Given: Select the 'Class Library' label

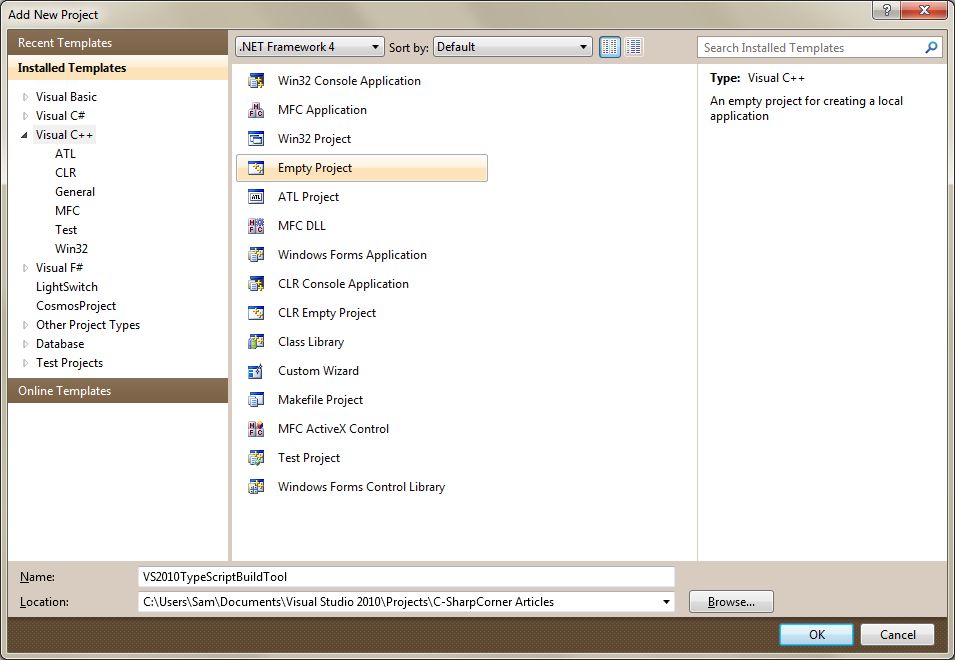Looking at the screenshot, I should [x=311, y=342].
